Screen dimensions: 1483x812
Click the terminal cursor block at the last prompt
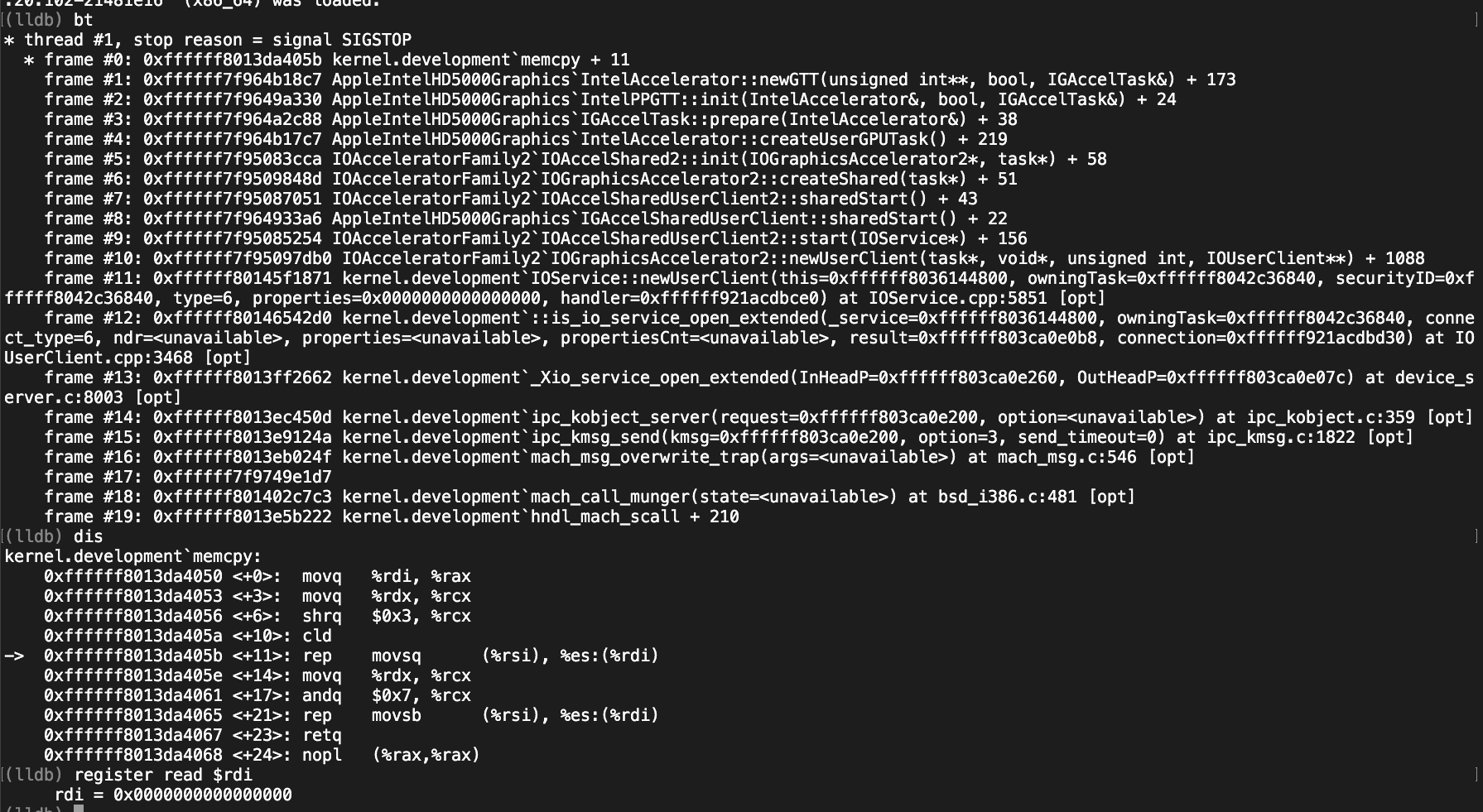(x=79, y=809)
